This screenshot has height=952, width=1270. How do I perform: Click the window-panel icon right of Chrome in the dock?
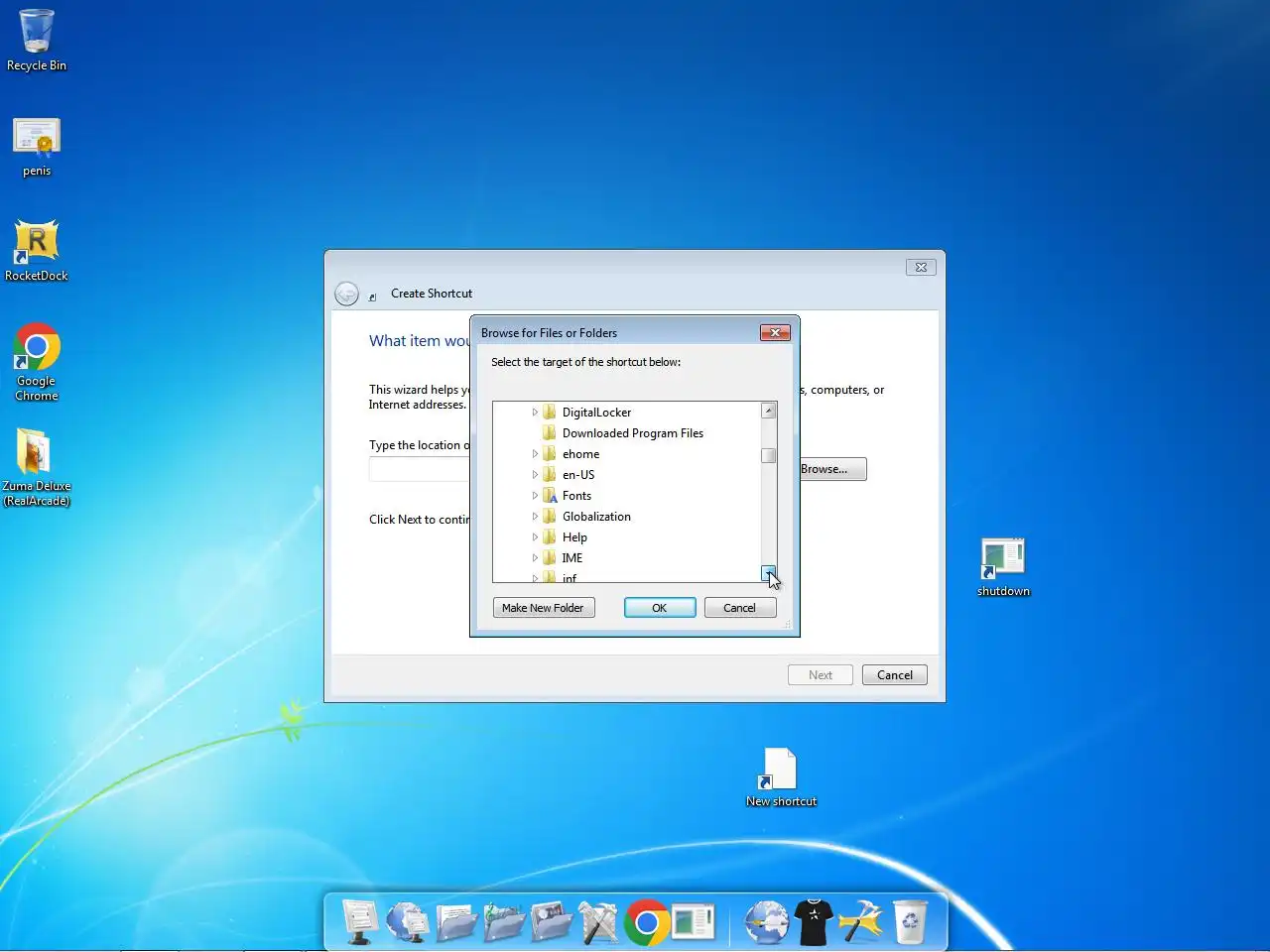694,922
